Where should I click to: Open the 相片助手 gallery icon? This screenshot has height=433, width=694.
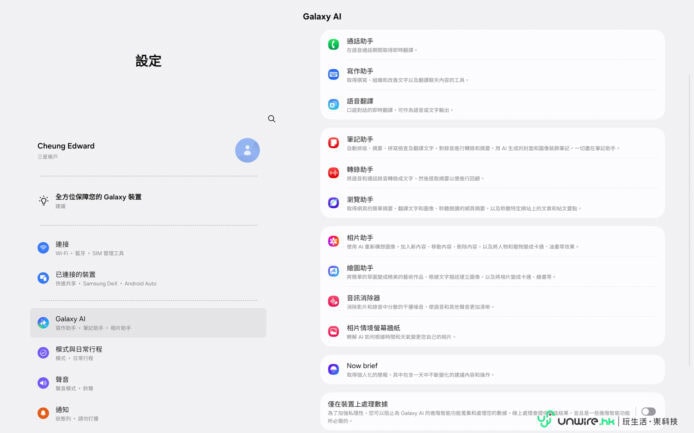point(333,241)
